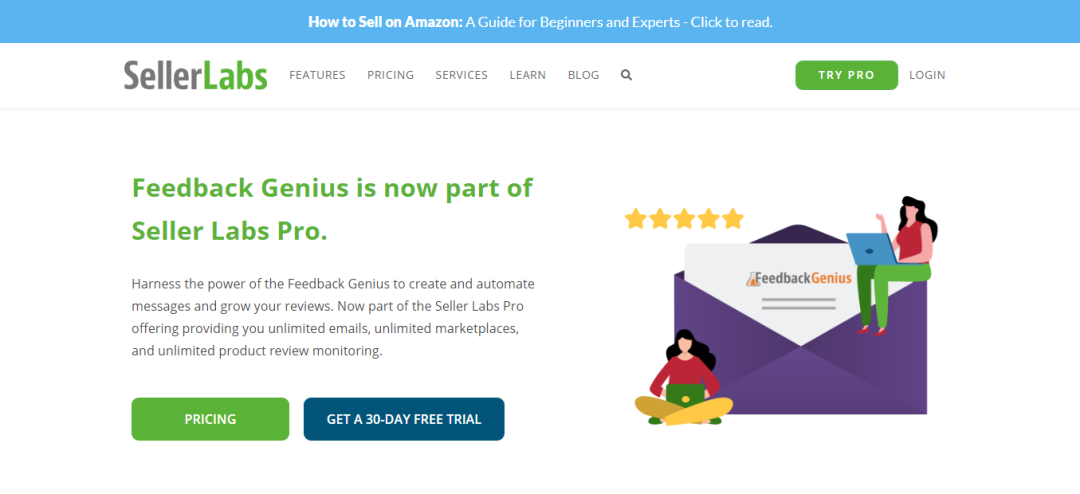
Task: Click the green Try Pro button
Action: pyautogui.click(x=847, y=75)
